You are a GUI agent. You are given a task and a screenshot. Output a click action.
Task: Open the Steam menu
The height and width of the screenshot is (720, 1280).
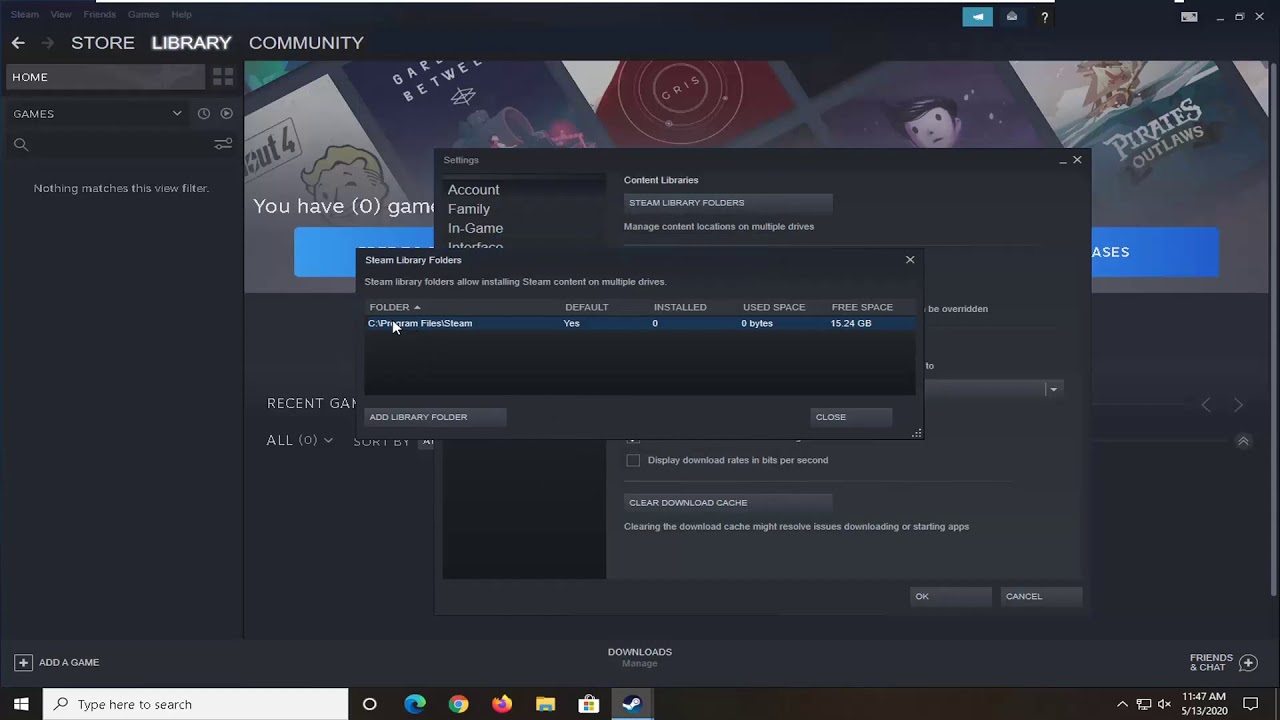25,14
